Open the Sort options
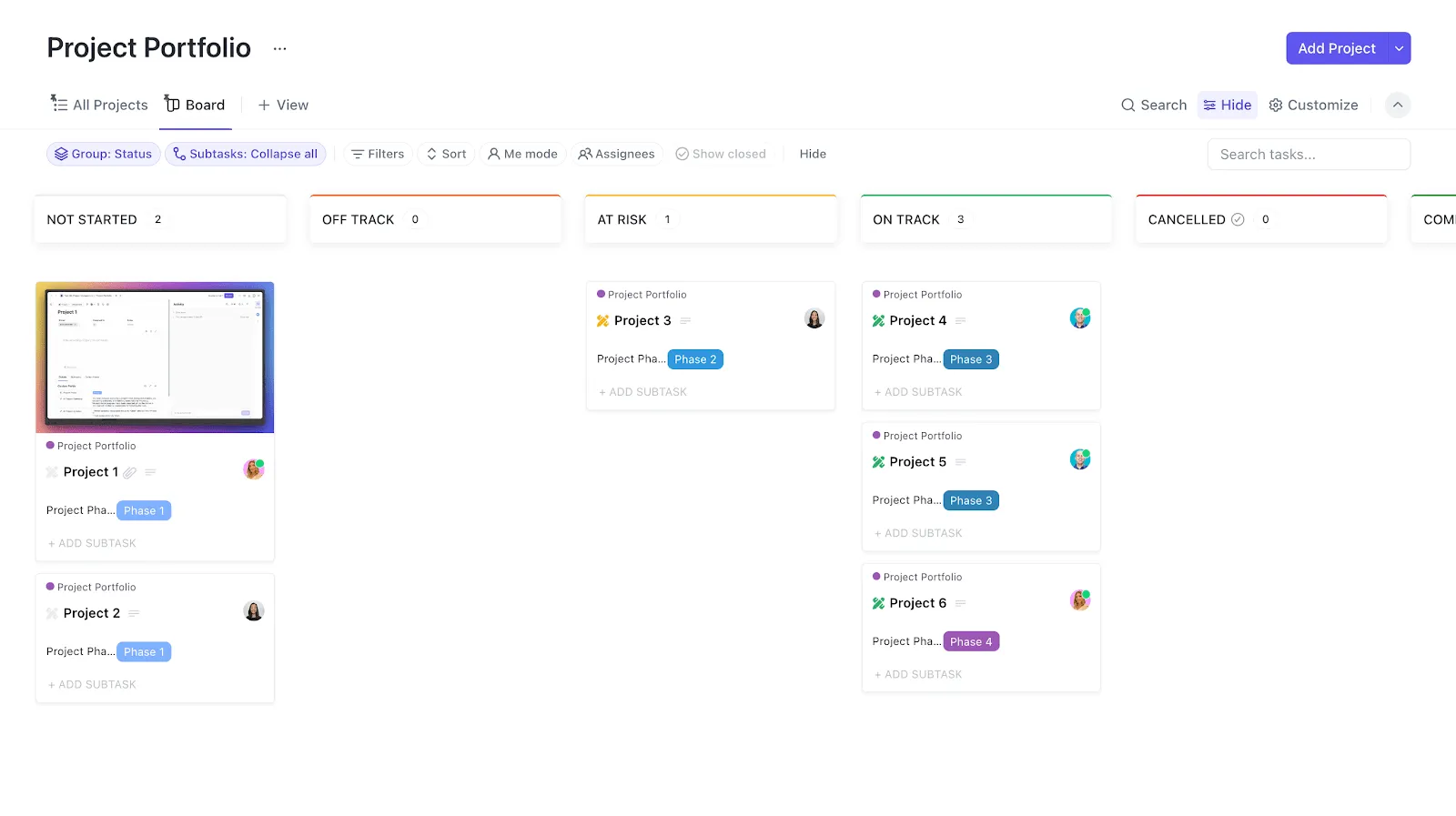The height and width of the screenshot is (816, 1456). point(446,154)
